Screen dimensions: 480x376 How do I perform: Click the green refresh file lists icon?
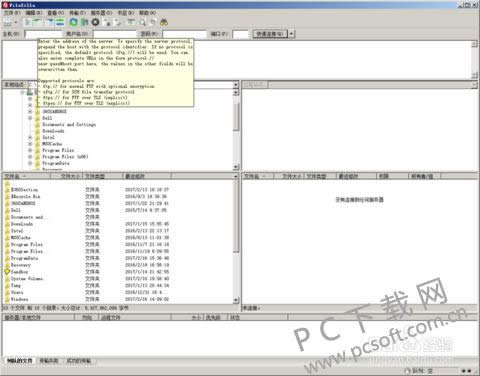click(x=73, y=22)
